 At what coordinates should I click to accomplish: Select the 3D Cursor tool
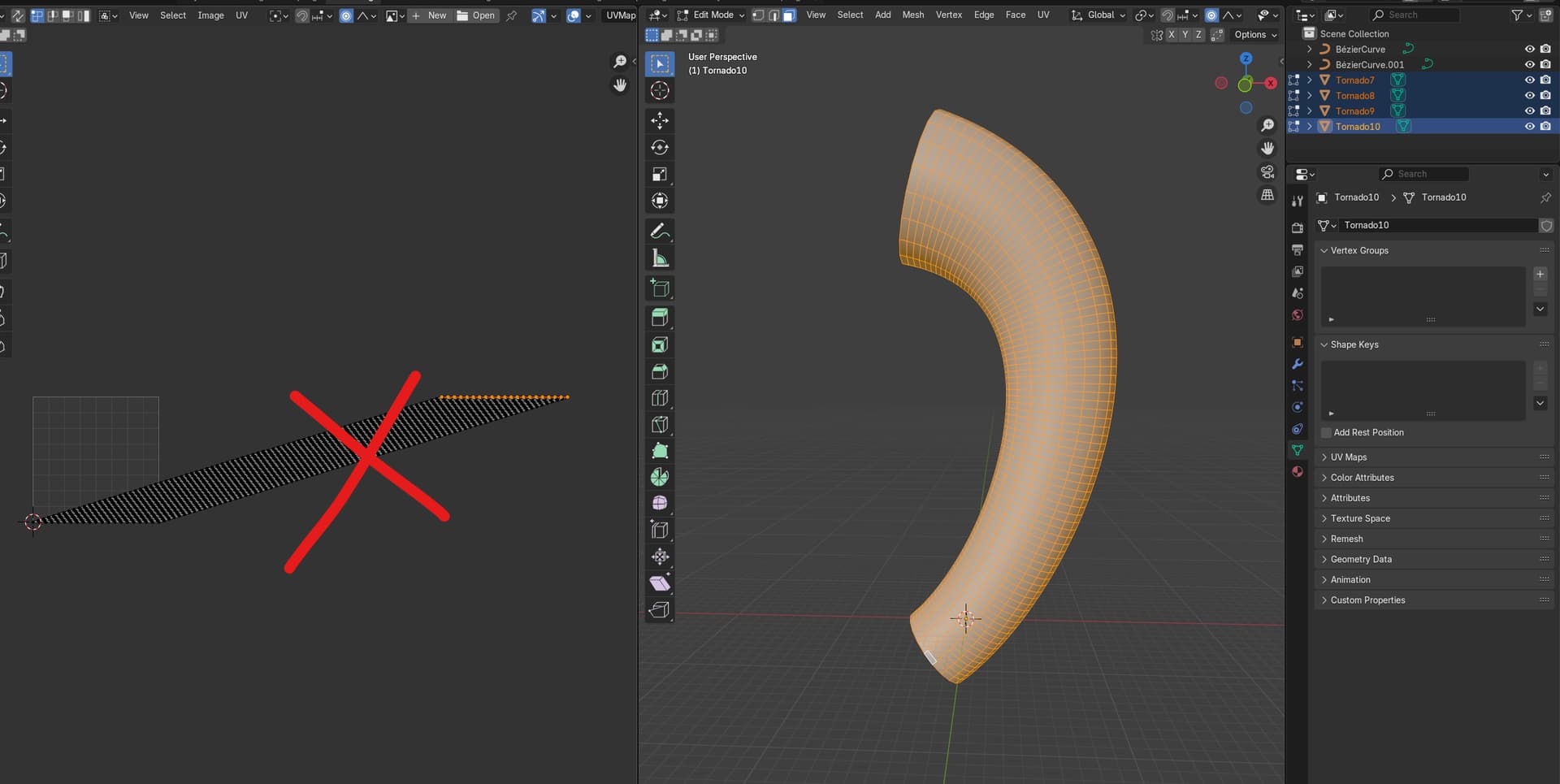click(x=660, y=91)
